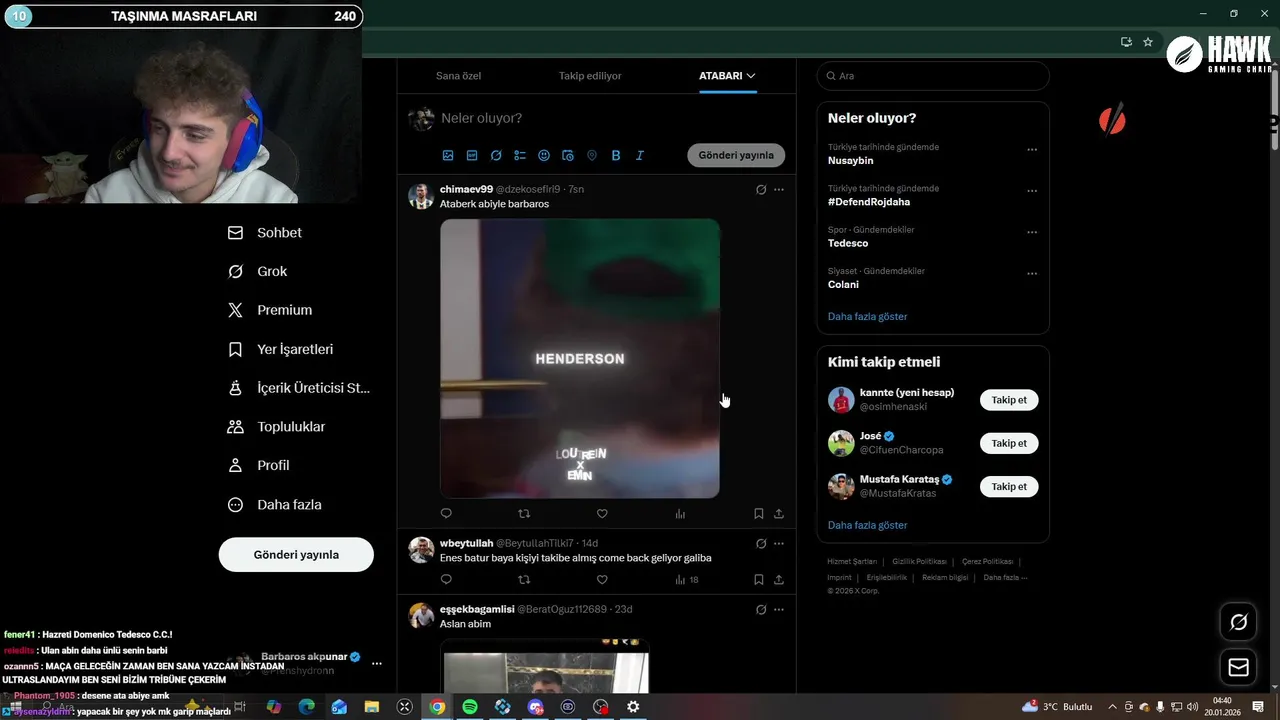This screenshot has width=1280, height=720.
Task: Open floating Grok button at bottom right
Action: coord(1238,622)
